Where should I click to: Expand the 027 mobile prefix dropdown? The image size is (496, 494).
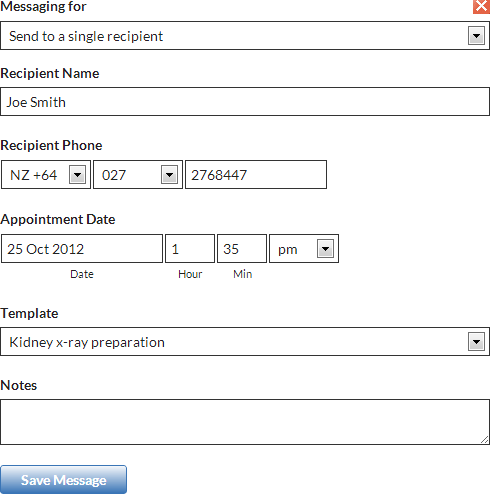[x=138, y=175]
